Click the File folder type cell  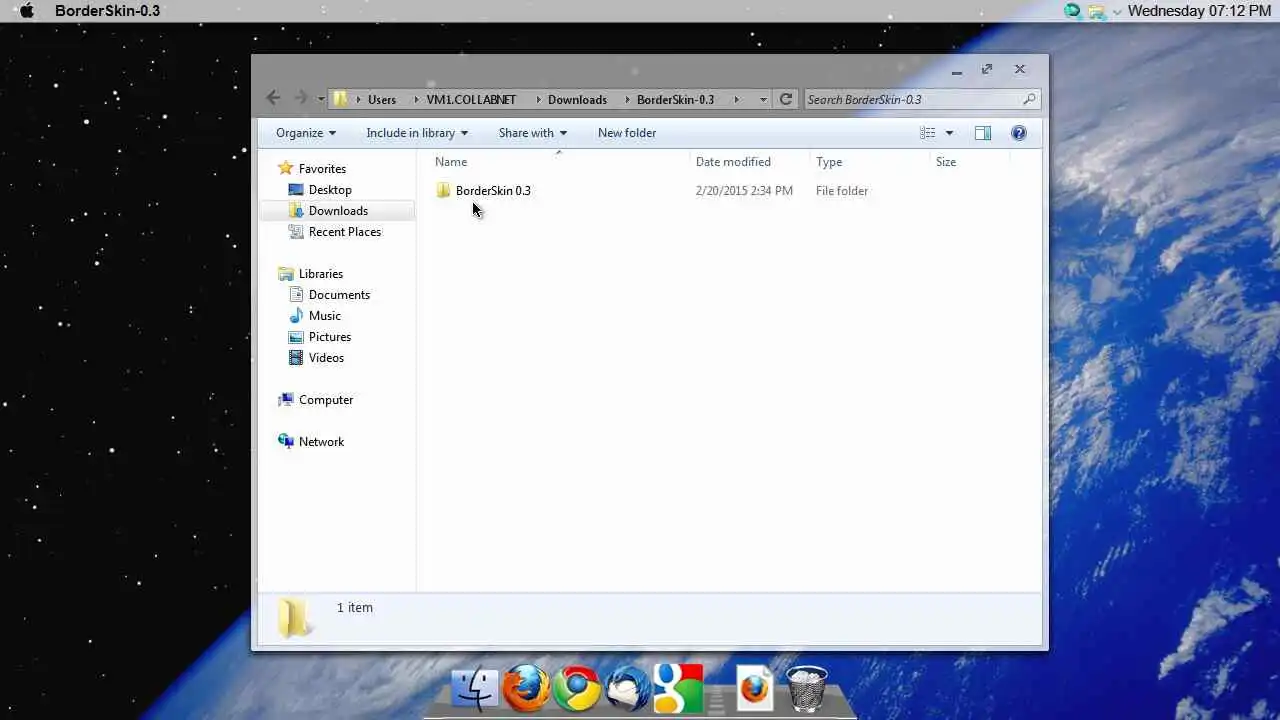point(842,191)
